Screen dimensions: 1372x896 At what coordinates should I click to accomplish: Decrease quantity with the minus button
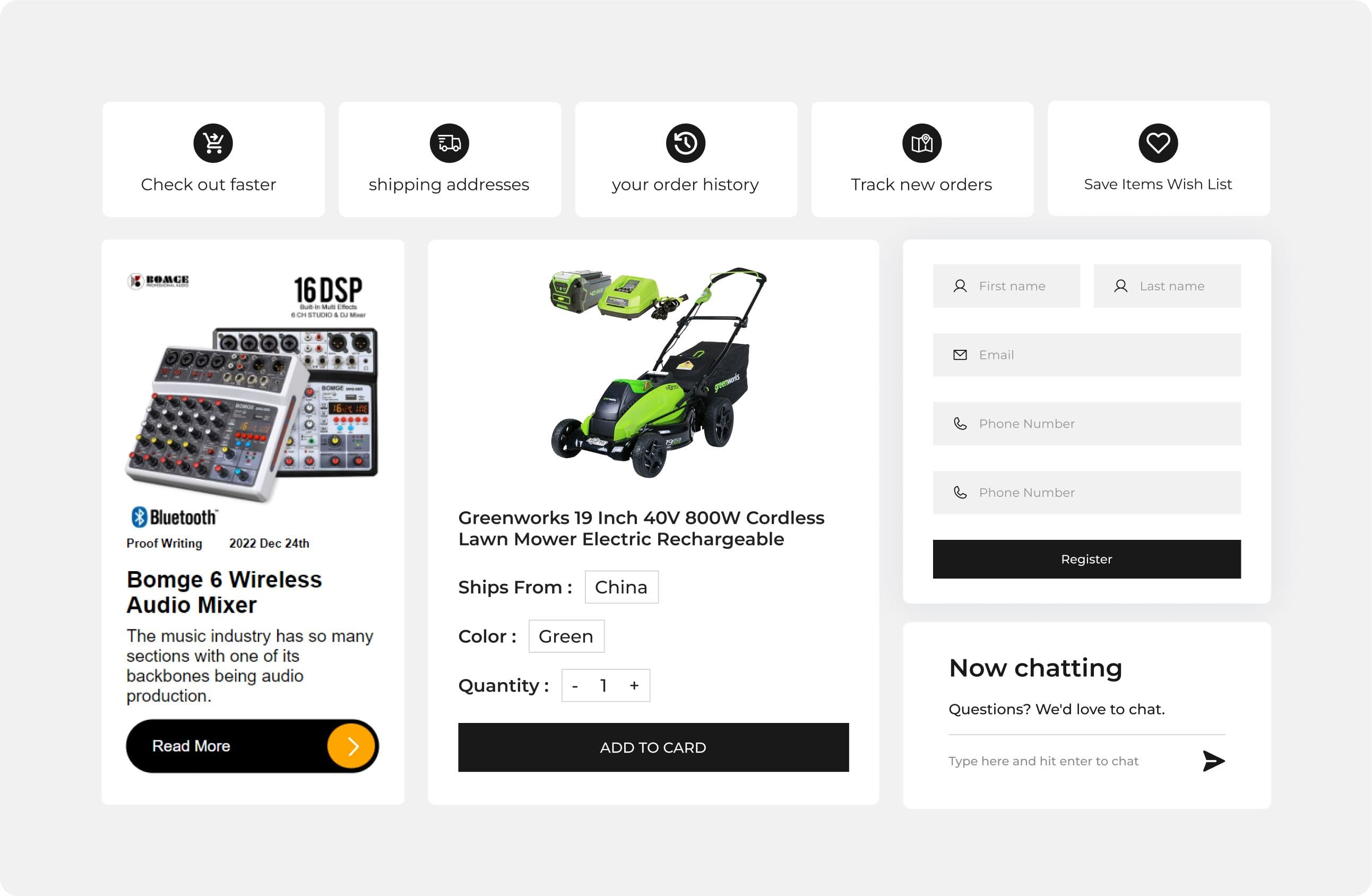[575, 686]
